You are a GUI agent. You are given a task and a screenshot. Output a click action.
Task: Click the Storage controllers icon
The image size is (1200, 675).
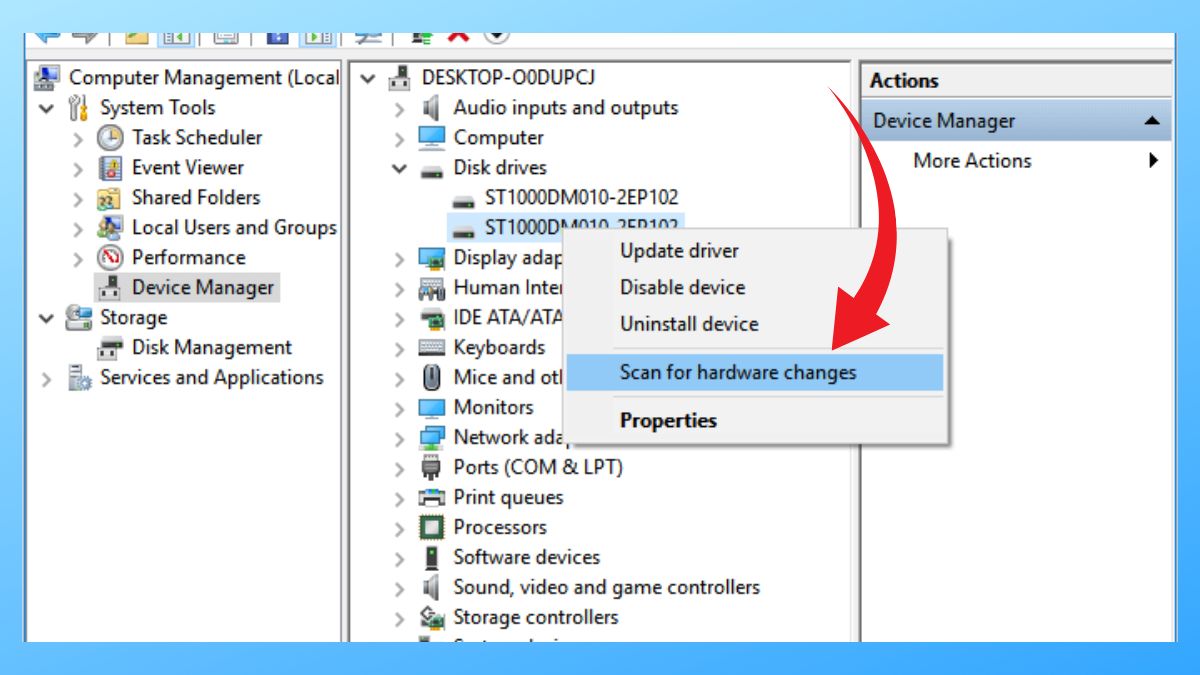(x=431, y=618)
